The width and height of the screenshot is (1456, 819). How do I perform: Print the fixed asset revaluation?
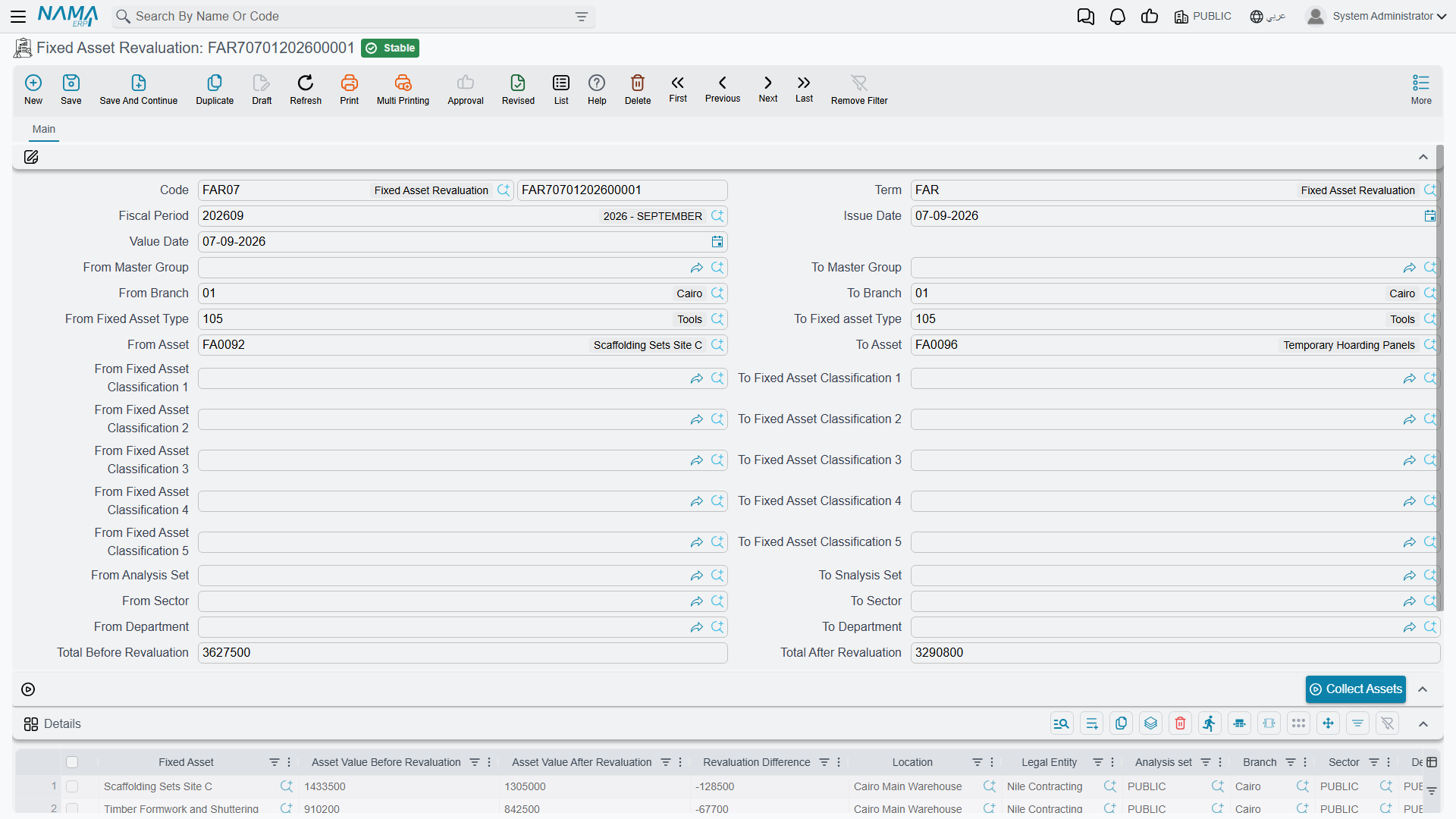point(350,89)
